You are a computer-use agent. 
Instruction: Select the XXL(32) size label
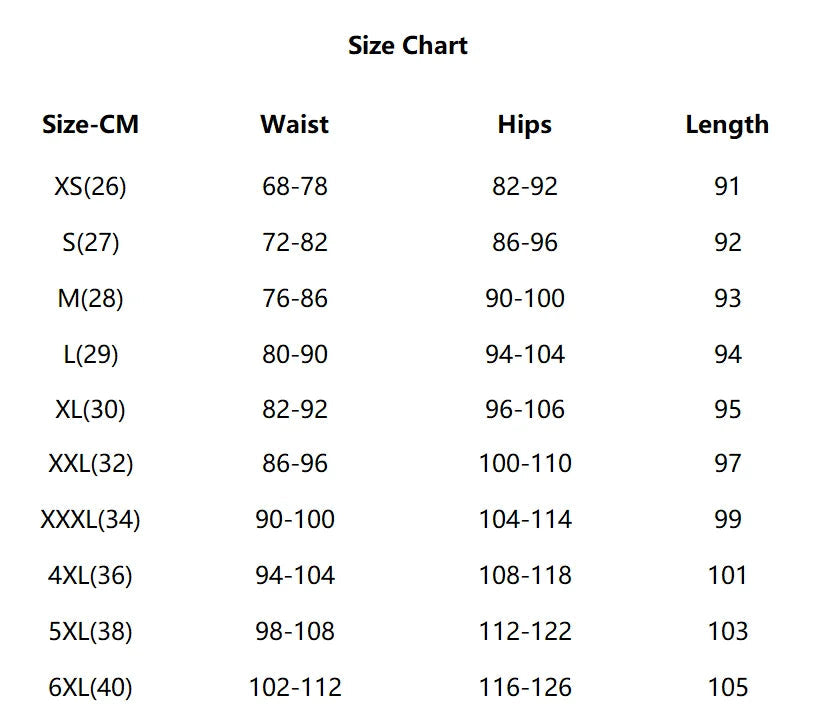[x=90, y=464]
